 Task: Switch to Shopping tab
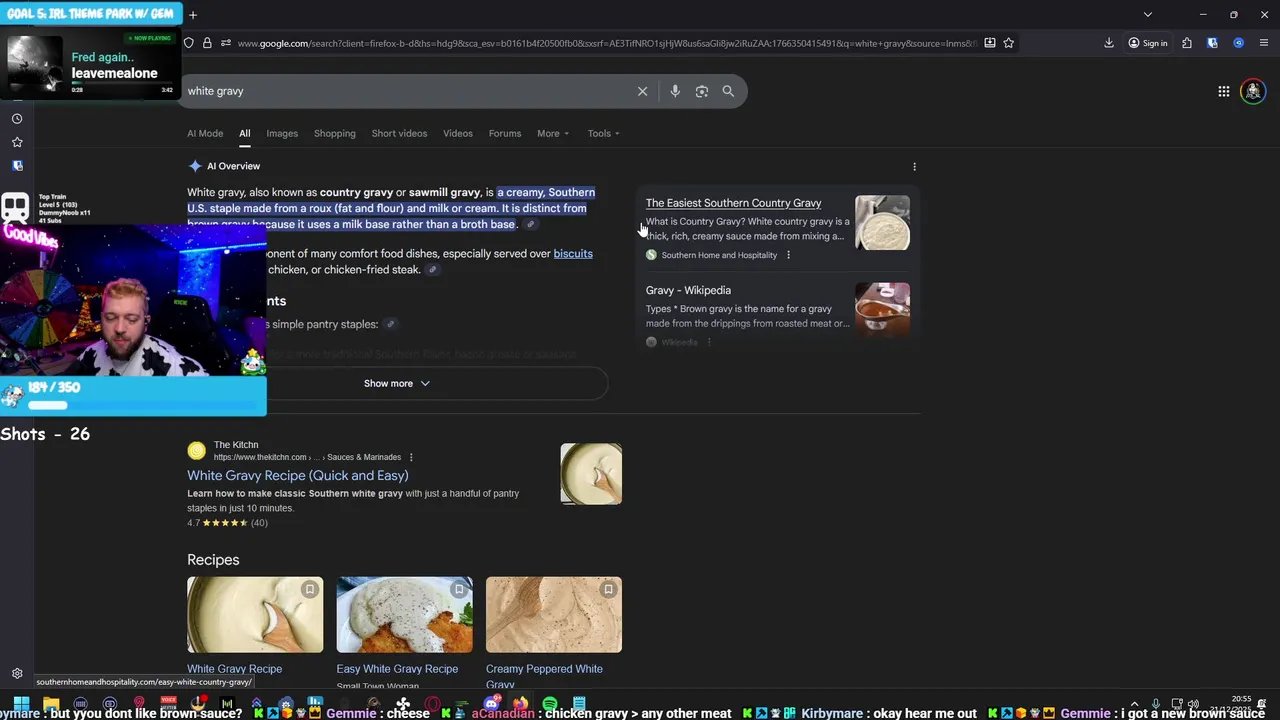click(x=335, y=133)
